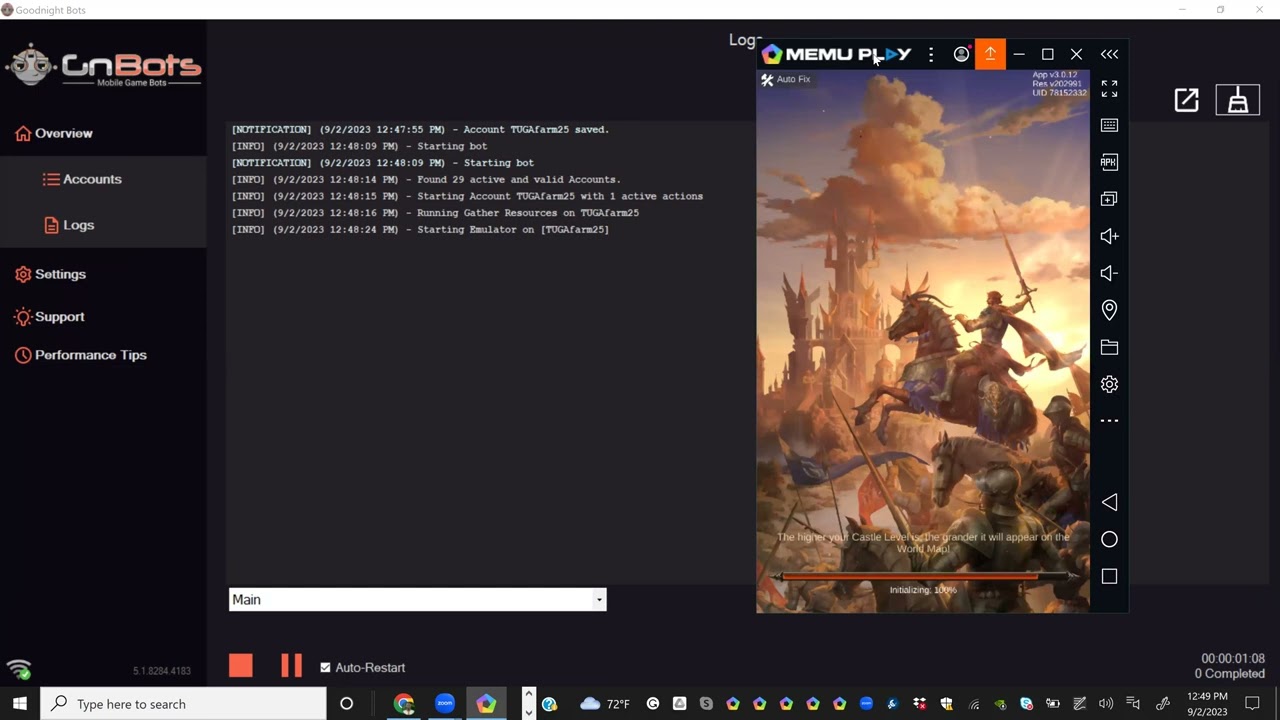Click the game Initializing progress bar
The image size is (1280, 720).
pos(923,576)
